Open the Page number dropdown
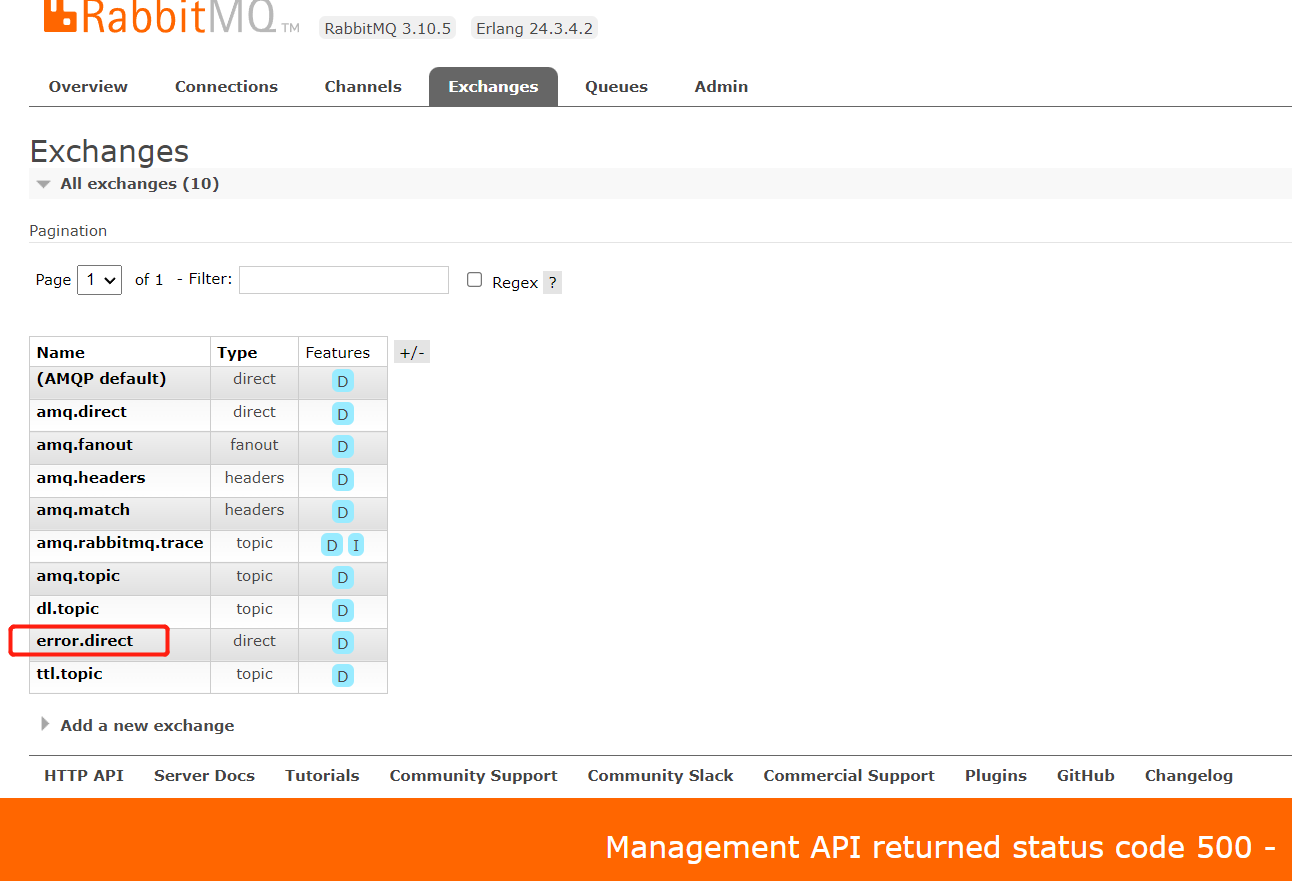Image resolution: width=1292 pixels, height=881 pixels. pyautogui.click(x=99, y=280)
